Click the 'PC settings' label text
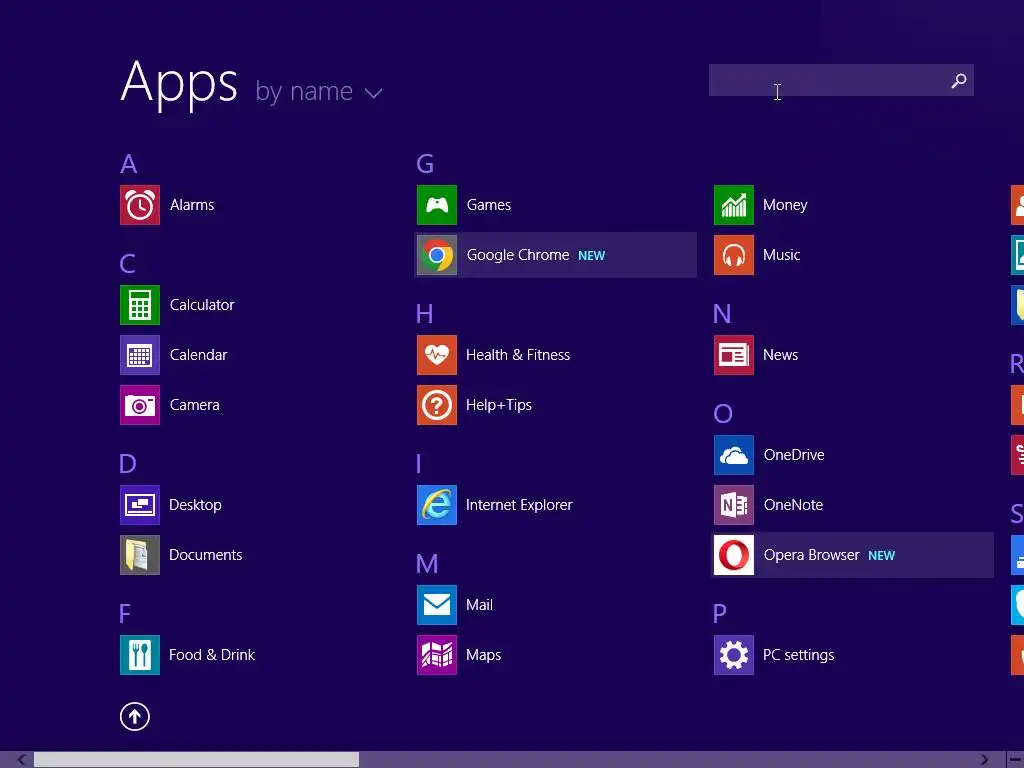1024x768 pixels. [x=799, y=655]
